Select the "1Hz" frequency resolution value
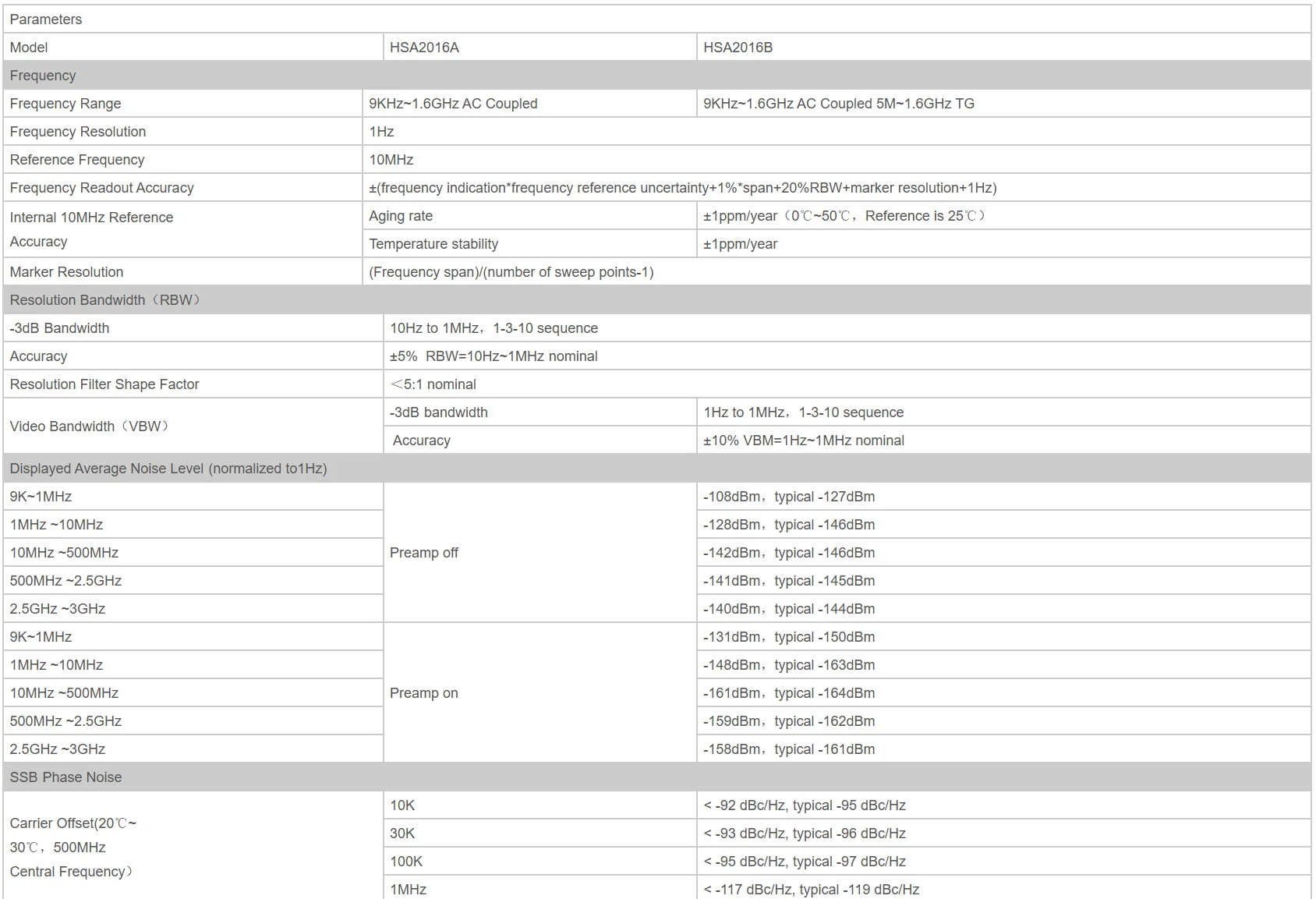1316x899 pixels. 381,132
